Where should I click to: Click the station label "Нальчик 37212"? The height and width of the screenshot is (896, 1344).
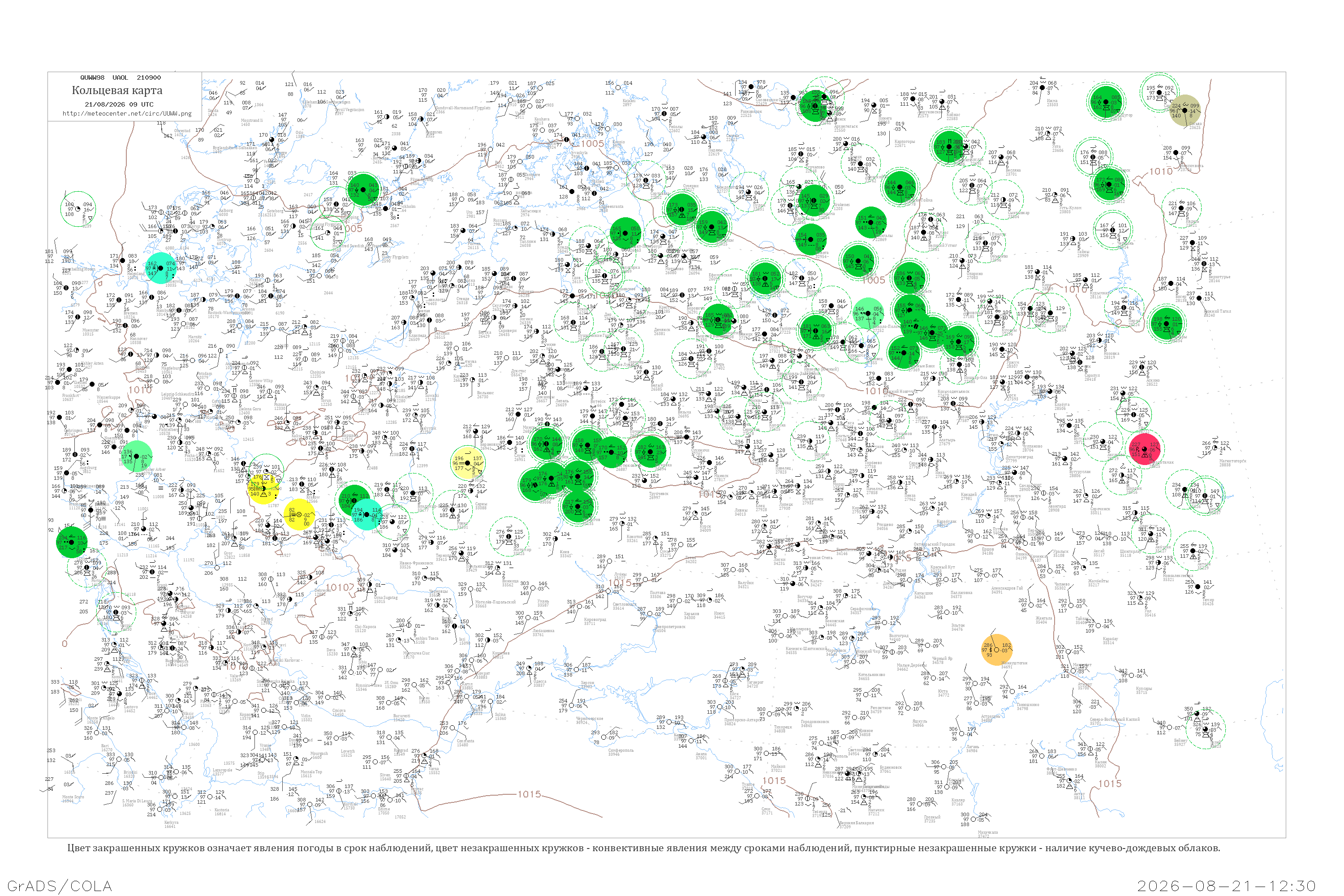(x=876, y=811)
